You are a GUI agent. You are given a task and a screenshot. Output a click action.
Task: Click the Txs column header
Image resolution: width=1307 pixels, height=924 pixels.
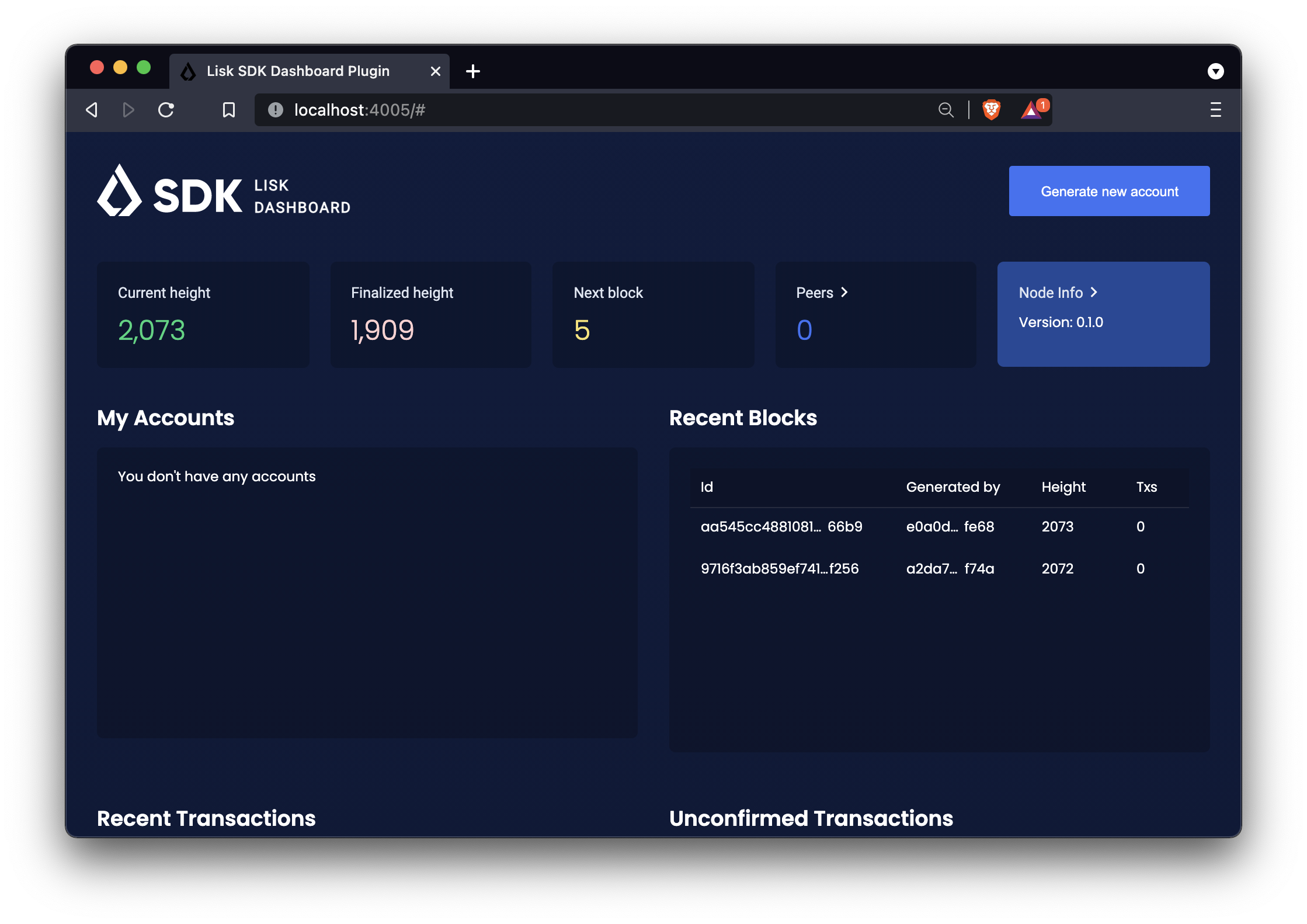[x=1147, y=487]
